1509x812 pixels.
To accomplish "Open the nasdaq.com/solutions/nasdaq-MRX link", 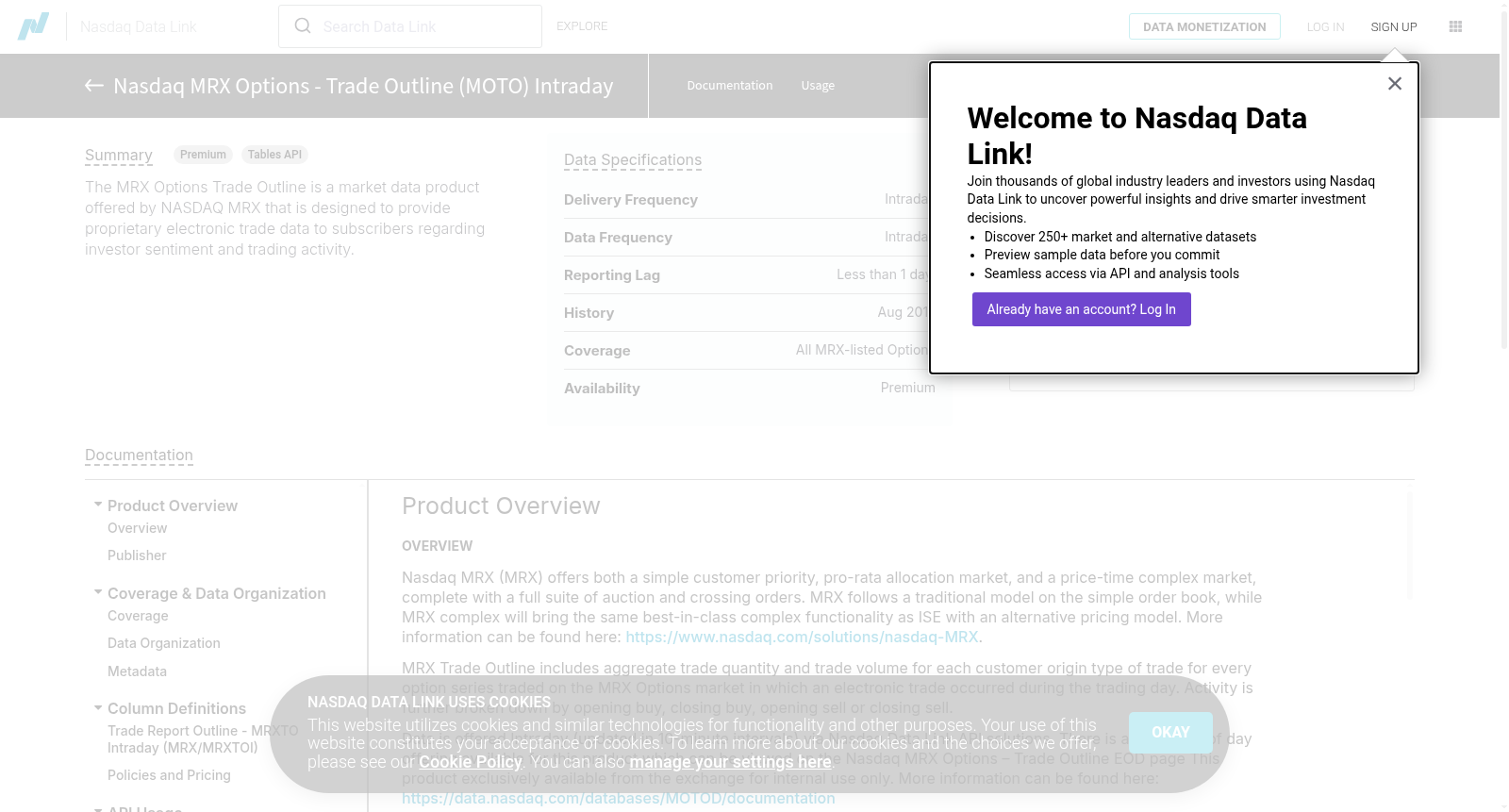I will click(802, 638).
